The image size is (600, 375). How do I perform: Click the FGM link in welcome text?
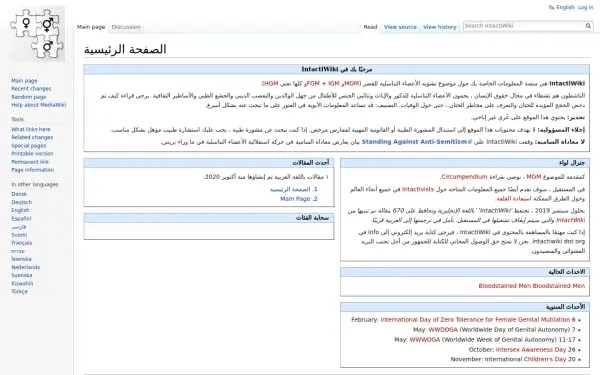313,83
